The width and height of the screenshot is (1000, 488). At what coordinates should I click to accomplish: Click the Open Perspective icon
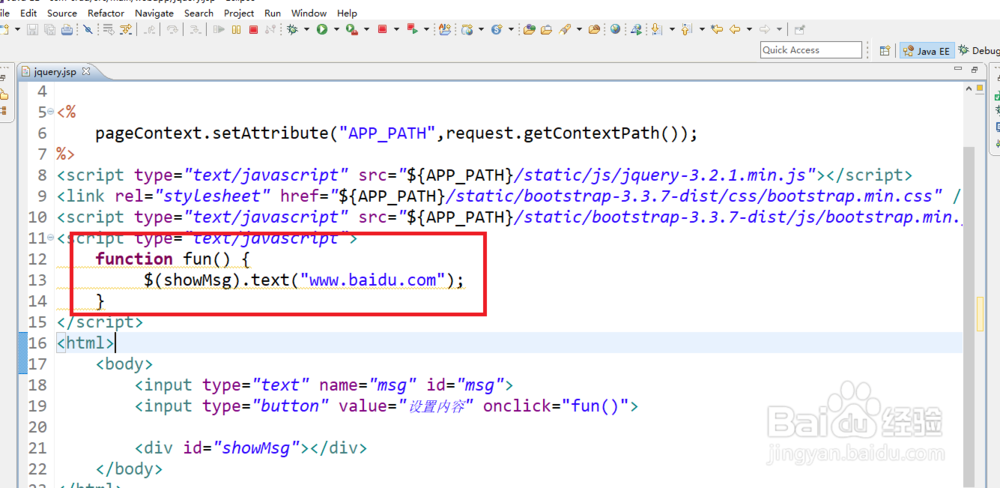tap(885, 50)
